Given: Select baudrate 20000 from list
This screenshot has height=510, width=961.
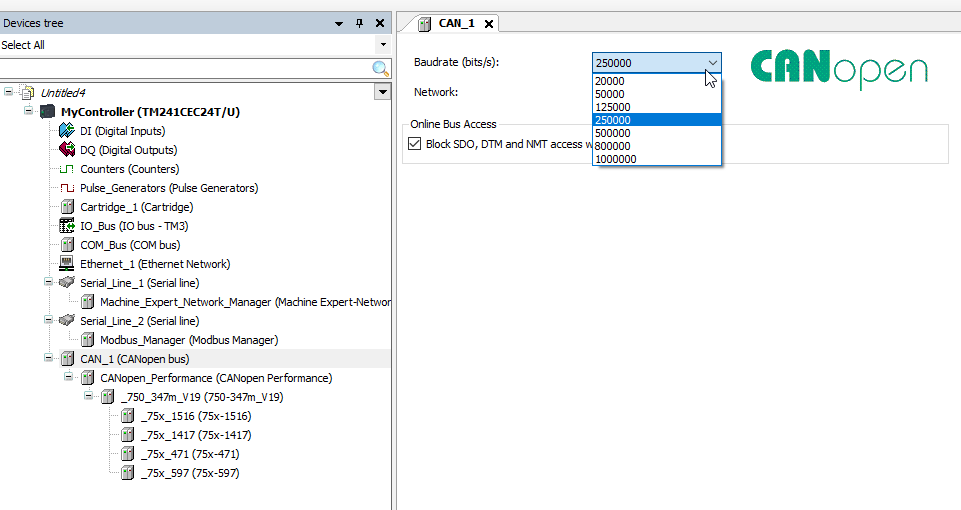Looking at the screenshot, I should click(656, 81).
